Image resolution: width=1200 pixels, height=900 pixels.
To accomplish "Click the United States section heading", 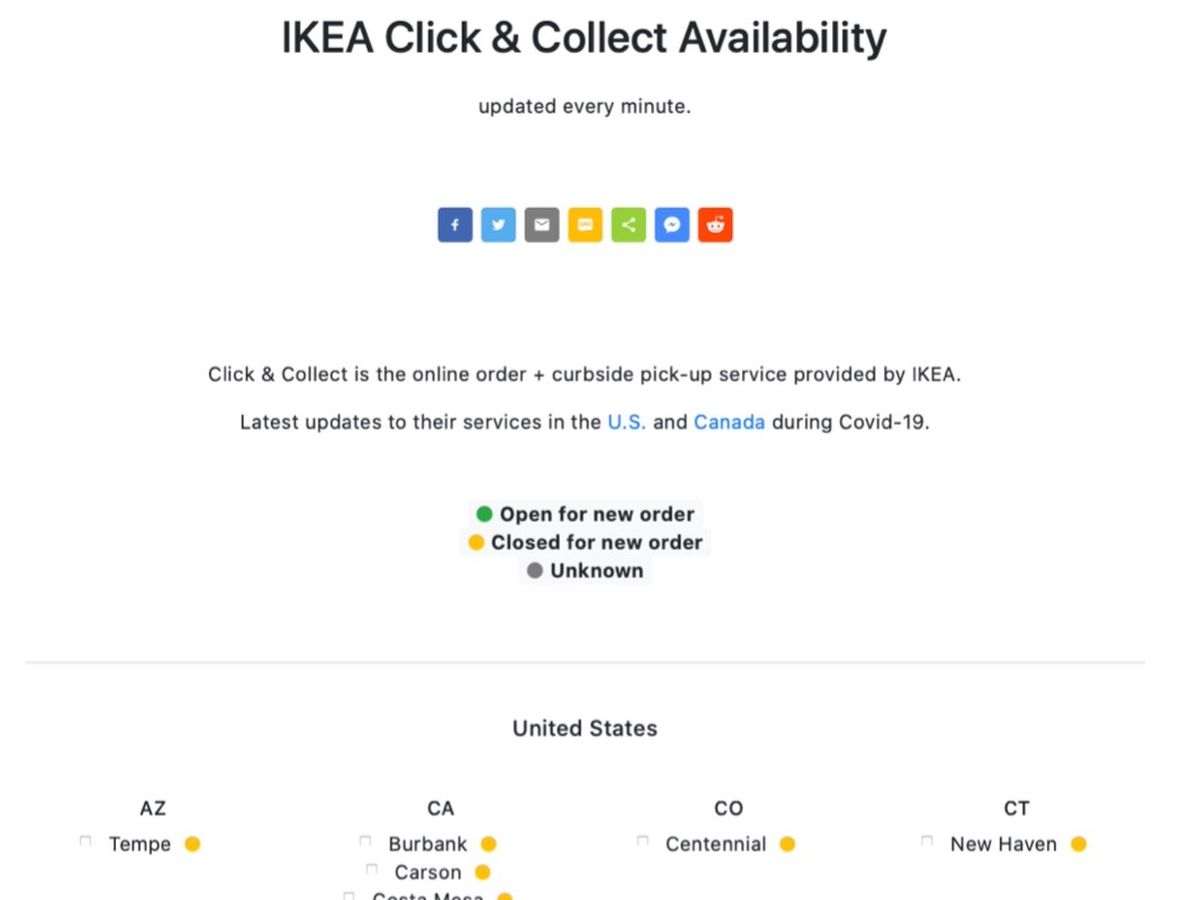I will pyautogui.click(x=585, y=728).
